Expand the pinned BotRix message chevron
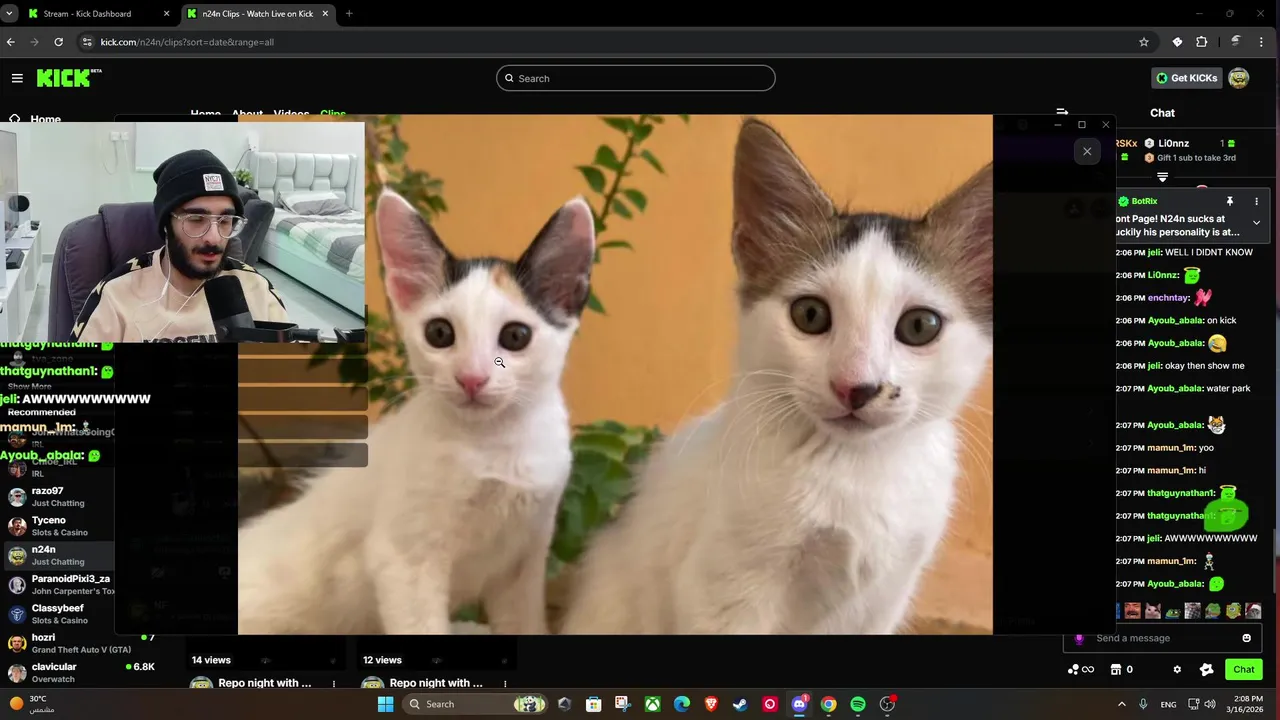Screen dimensions: 1280x720 click(x=1256, y=223)
